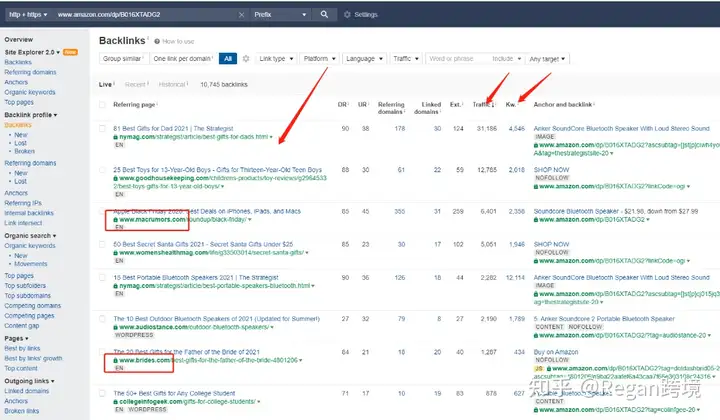
Task: Open the Any target dropdown
Action: [x=547, y=59]
